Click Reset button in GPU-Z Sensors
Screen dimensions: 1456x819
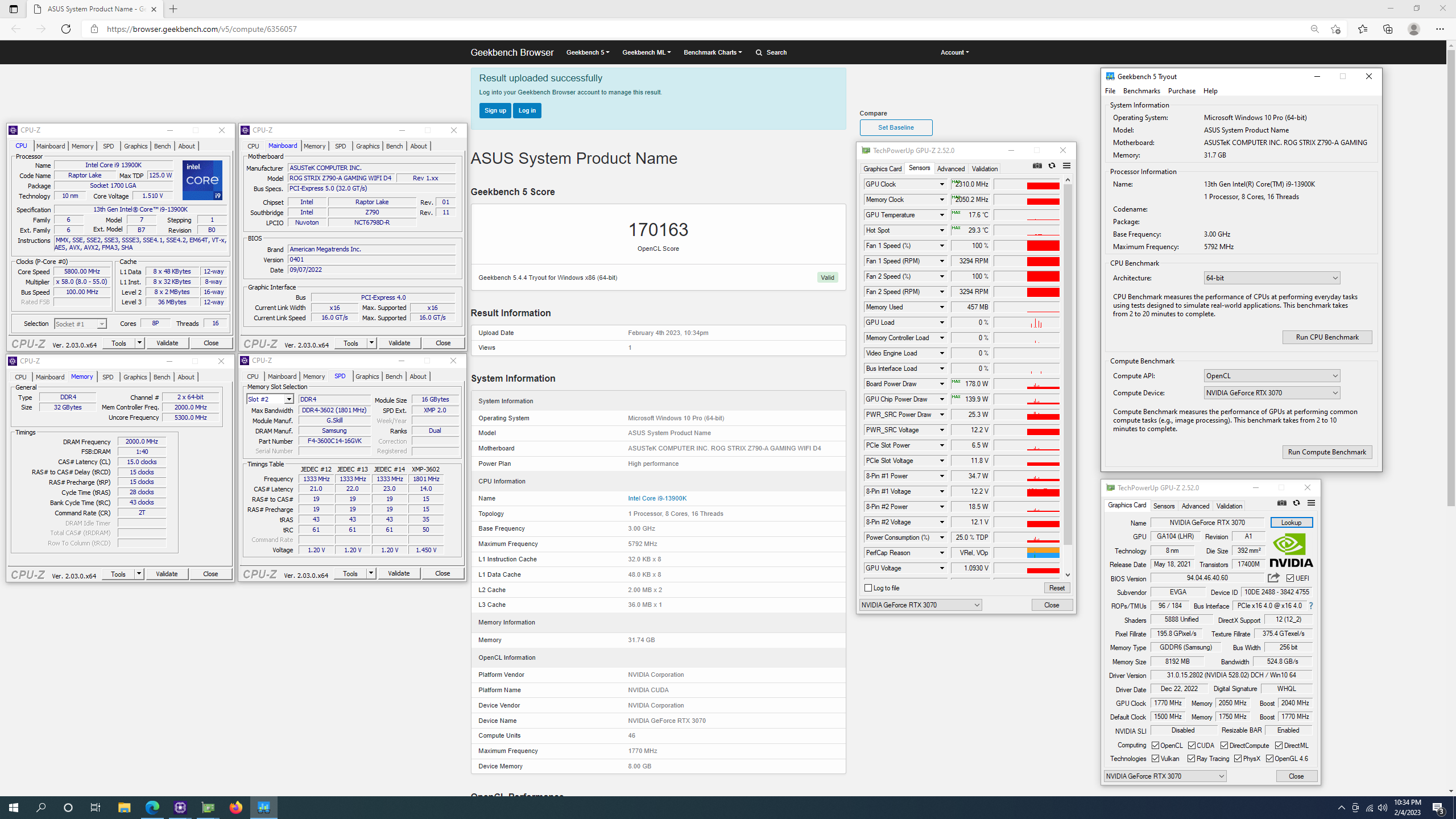(x=1057, y=588)
